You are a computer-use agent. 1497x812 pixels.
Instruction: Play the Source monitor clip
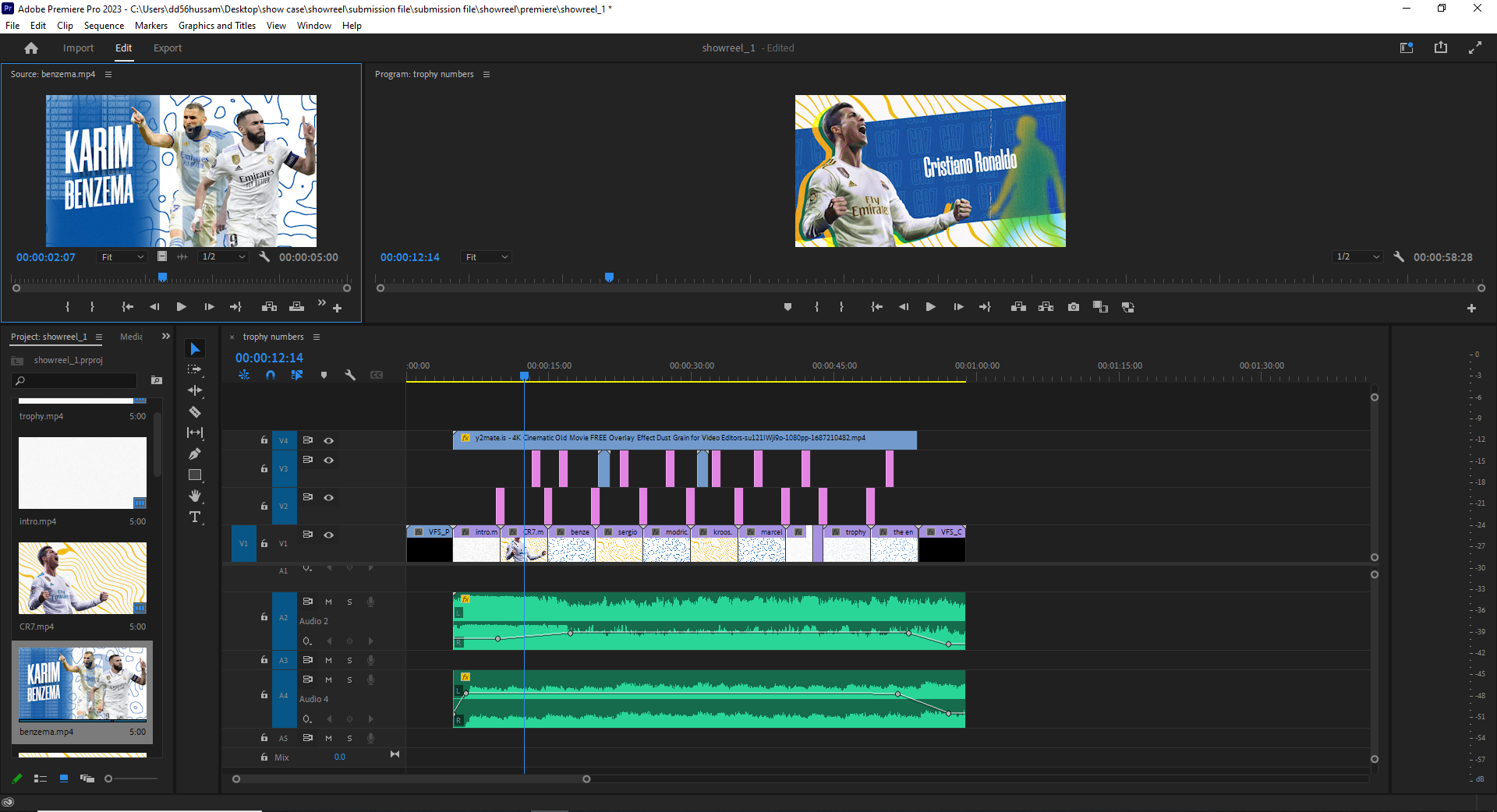coord(181,307)
